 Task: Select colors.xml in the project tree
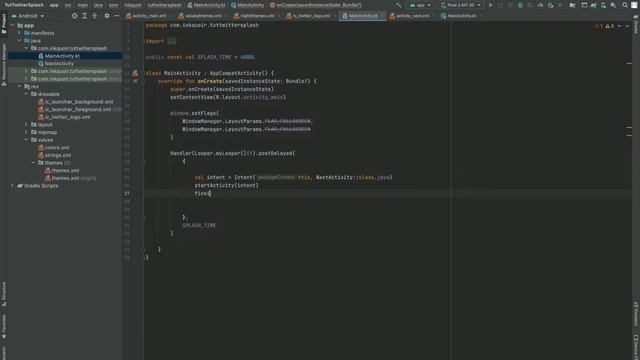click(x=57, y=148)
